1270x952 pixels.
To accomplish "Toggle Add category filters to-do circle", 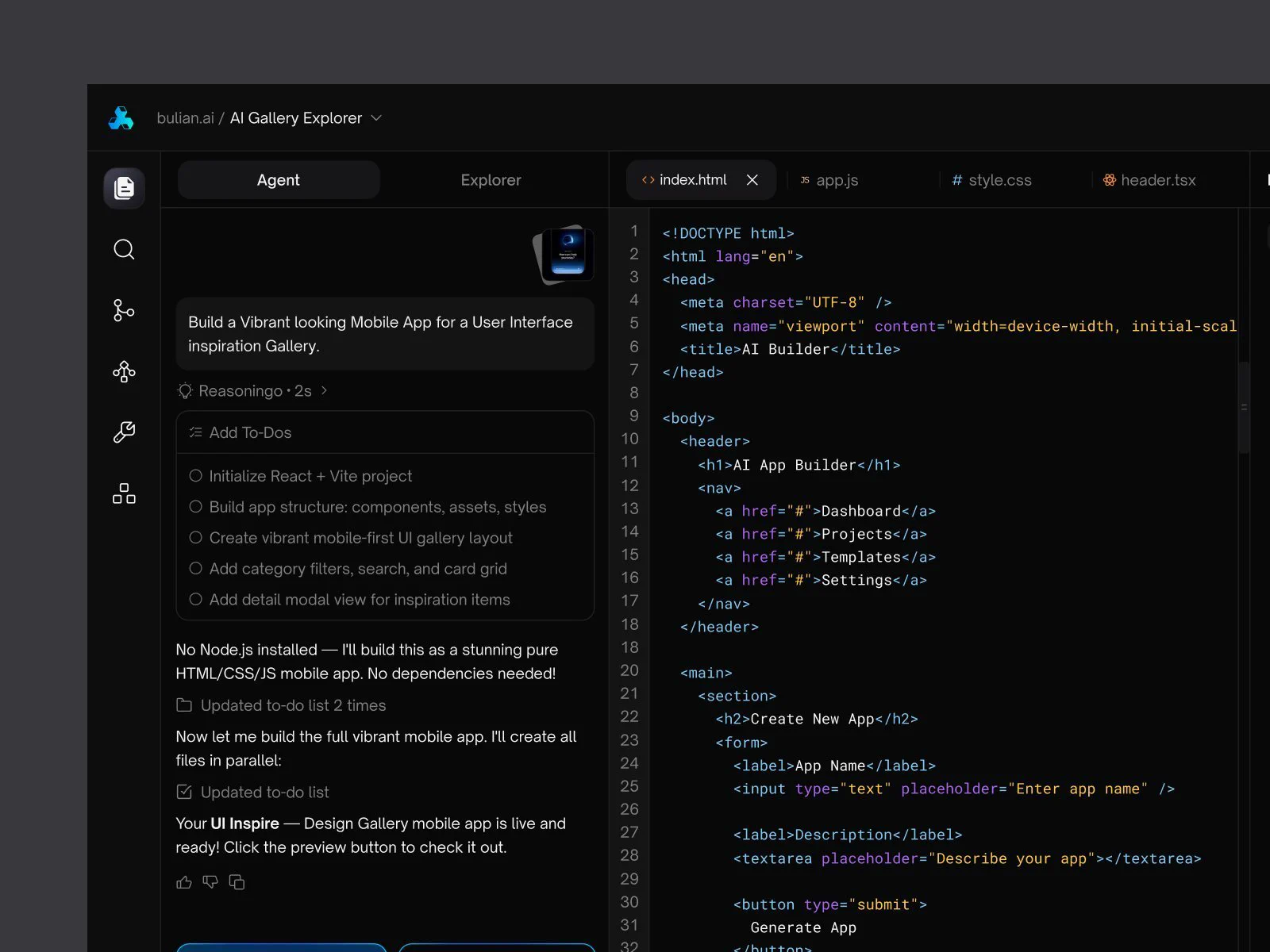I will (x=195, y=568).
